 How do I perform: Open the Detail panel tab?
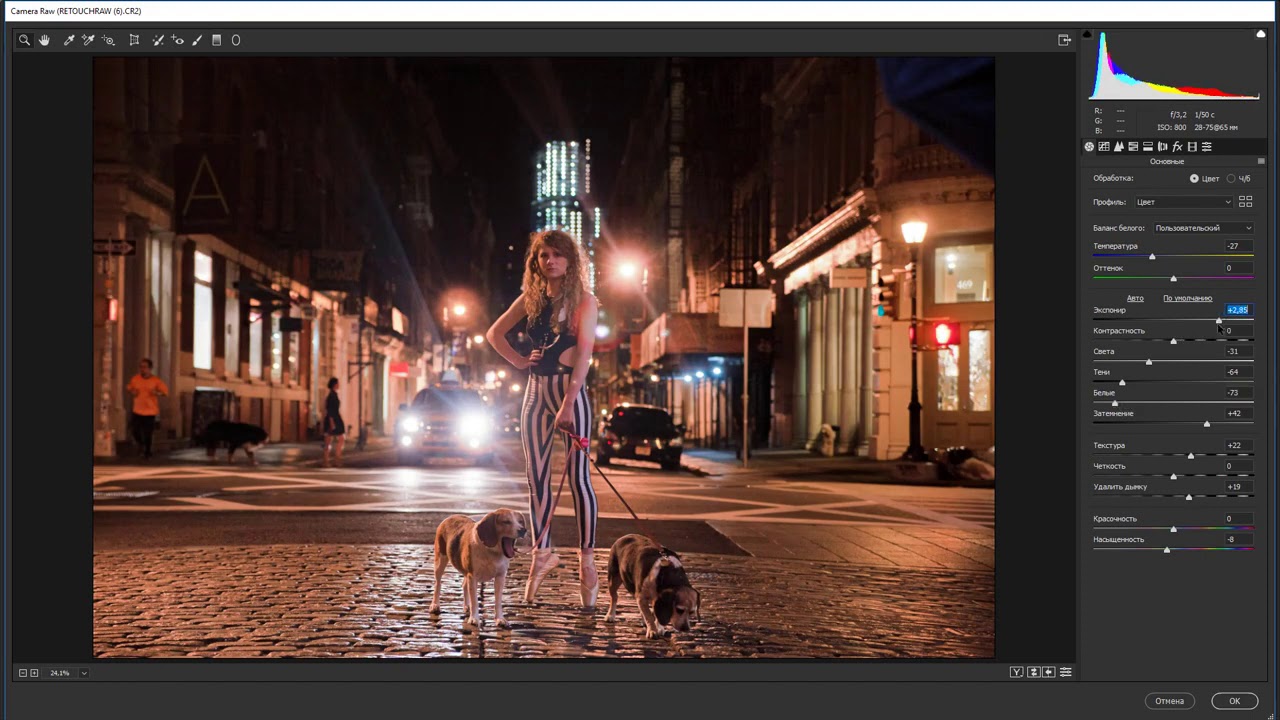pyautogui.click(x=1119, y=147)
